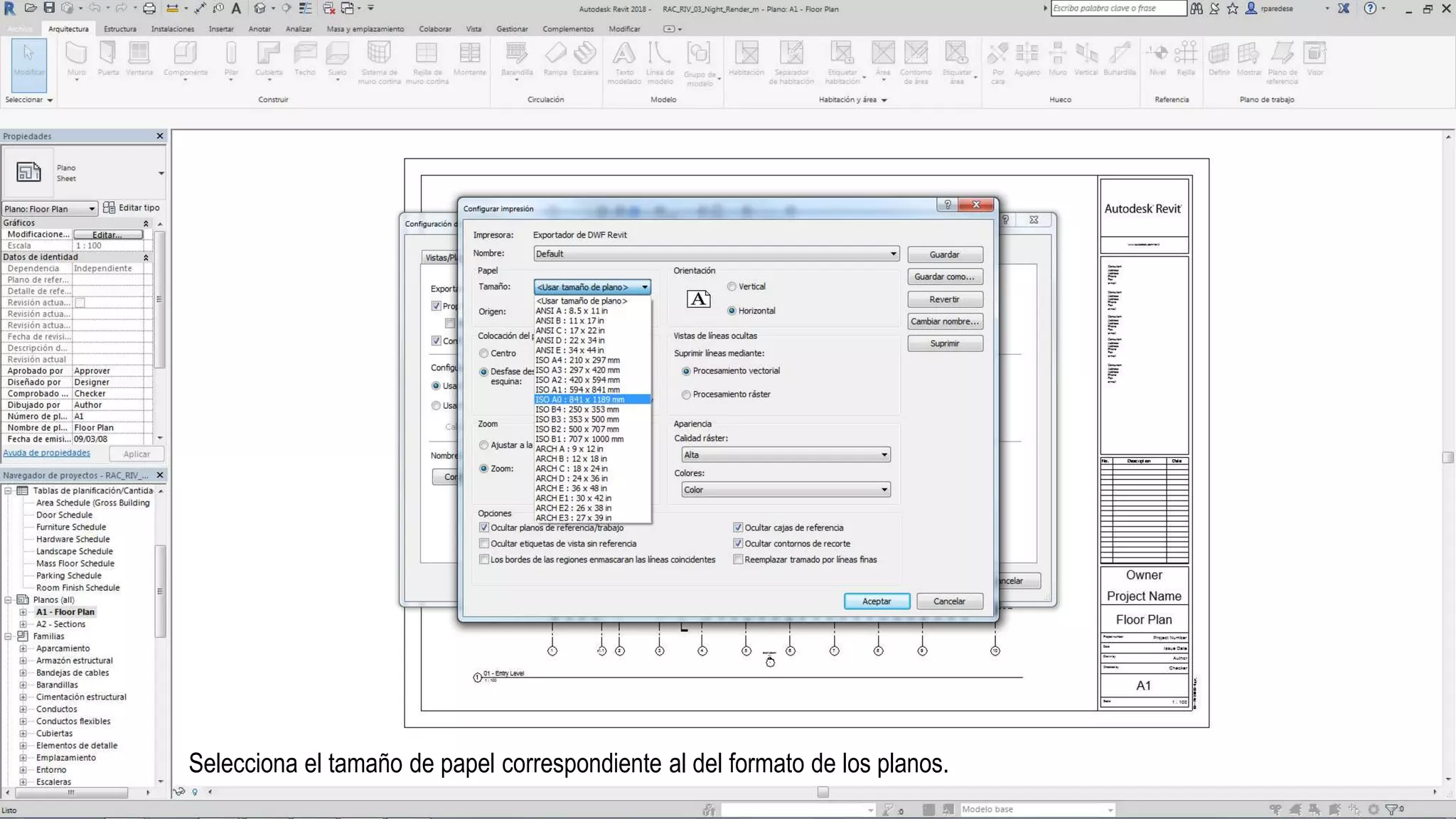Select the Agujero shaft opening tool
This screenshot has width=1456, height=819.
tap(1027, 59)
